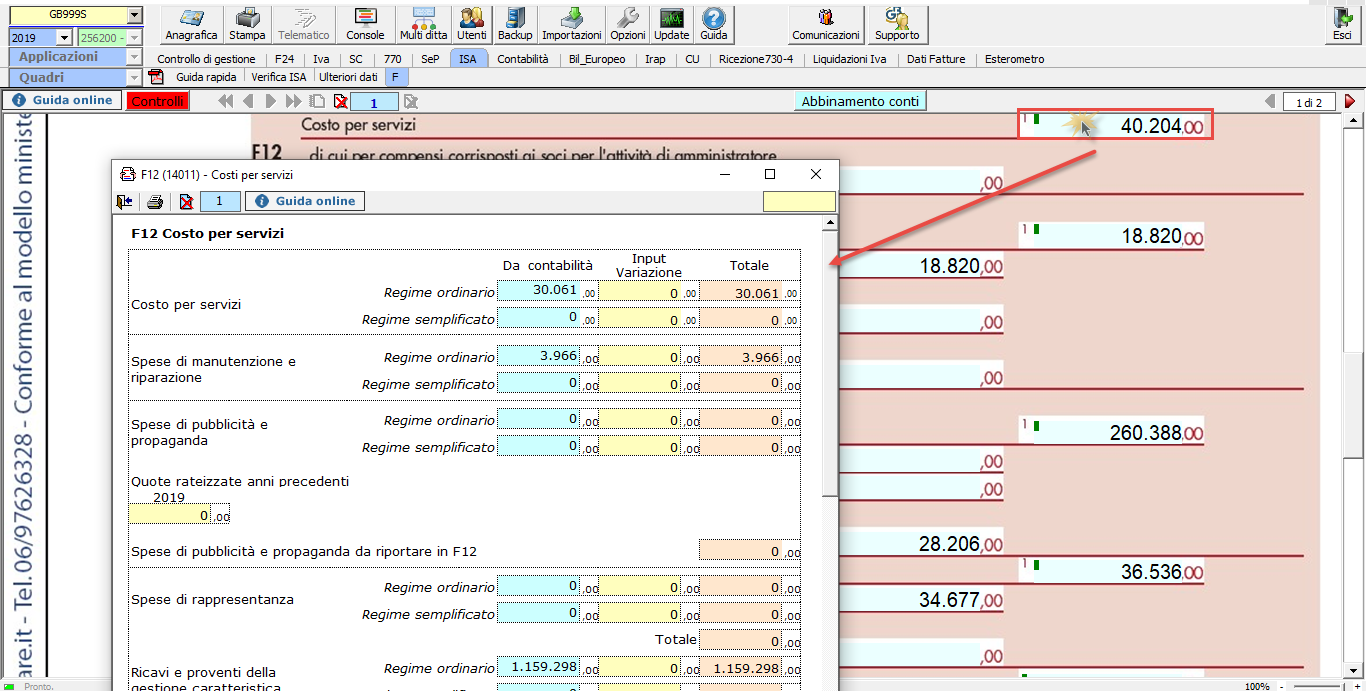Viewport: 1366px width, 691px height.
Task: Go to previous record arrow
Action: point(247,101)
